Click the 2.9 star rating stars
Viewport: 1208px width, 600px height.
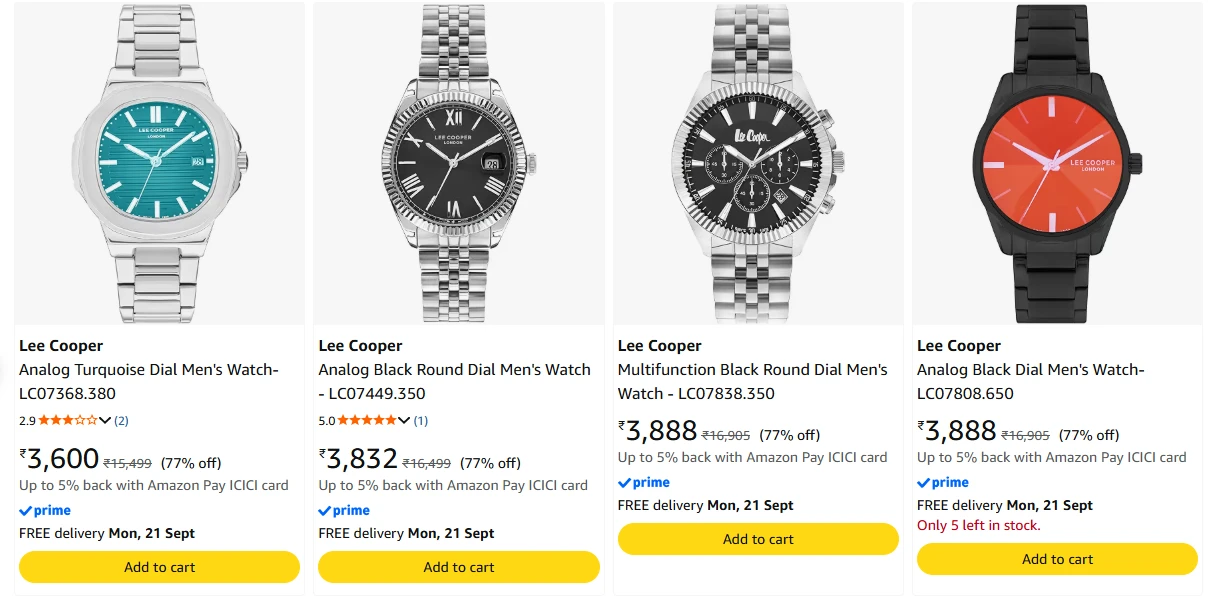point(68,420)
